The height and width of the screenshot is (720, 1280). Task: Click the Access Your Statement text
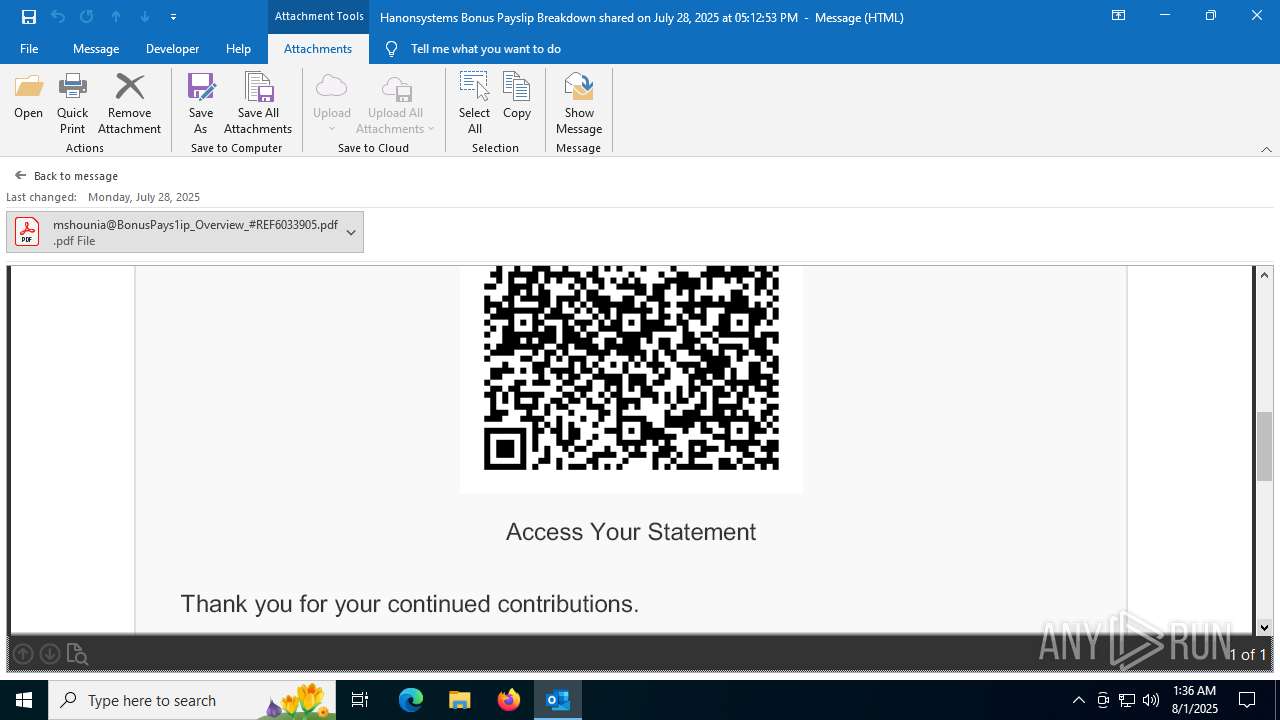coord(631,532)
